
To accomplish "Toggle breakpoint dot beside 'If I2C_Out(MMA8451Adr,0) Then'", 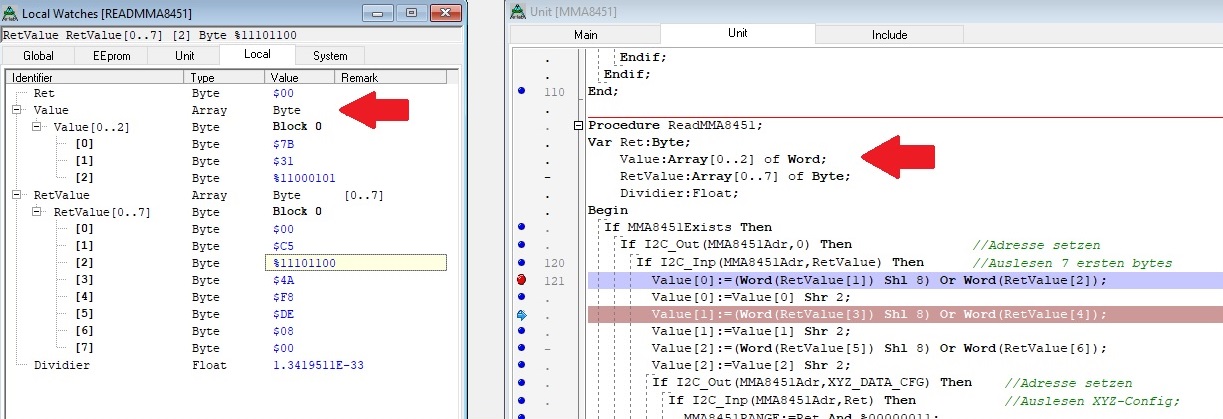I will click(x=521, y=245).
